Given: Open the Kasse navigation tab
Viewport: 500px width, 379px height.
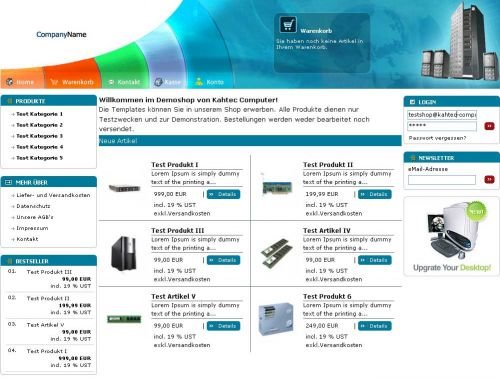Looking at the screenshot, I should pos(168,82).
